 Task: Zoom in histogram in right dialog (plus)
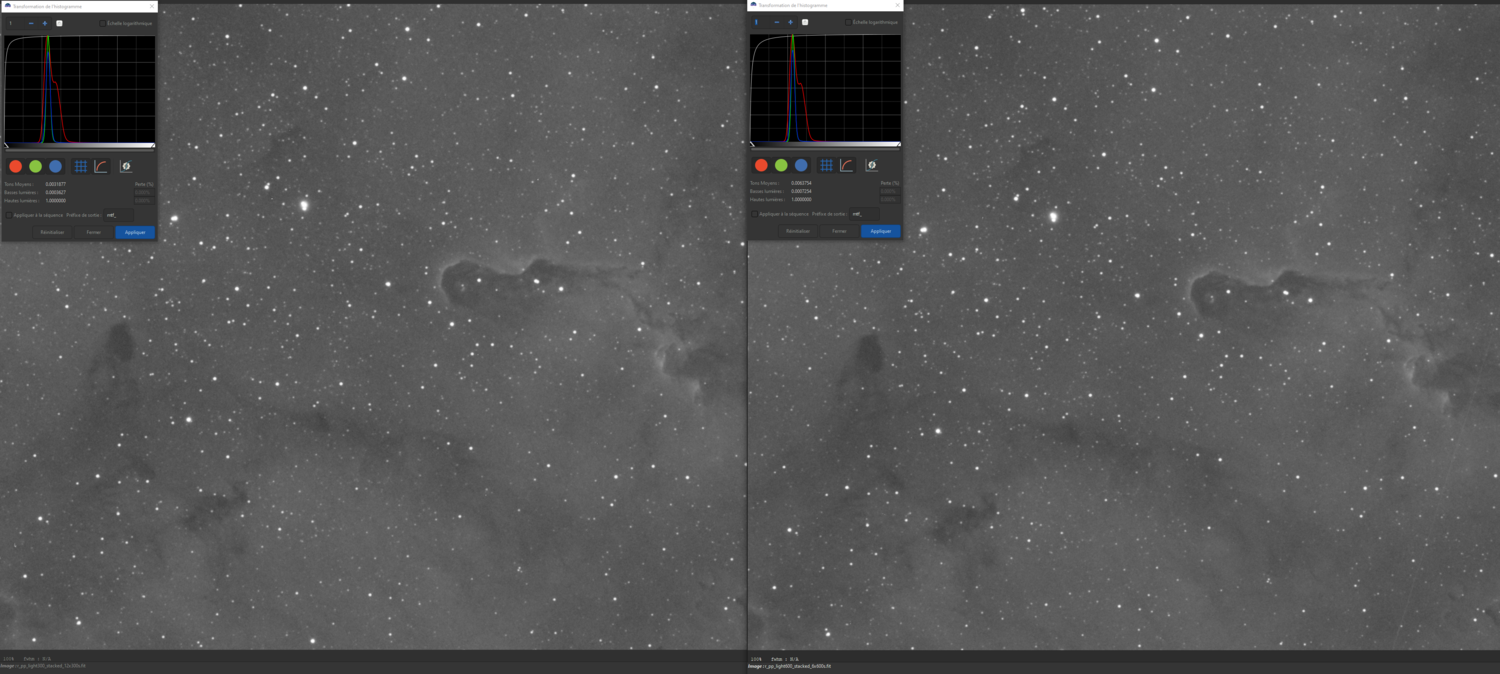tap(791, 22)
